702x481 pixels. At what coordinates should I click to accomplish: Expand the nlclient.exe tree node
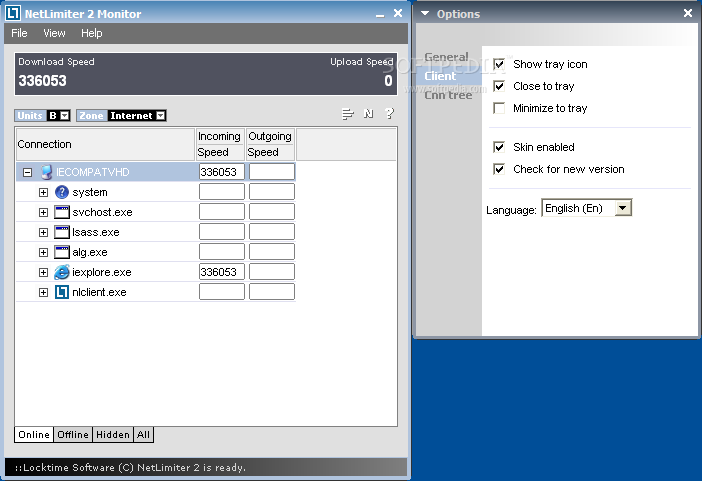(43, 292)
